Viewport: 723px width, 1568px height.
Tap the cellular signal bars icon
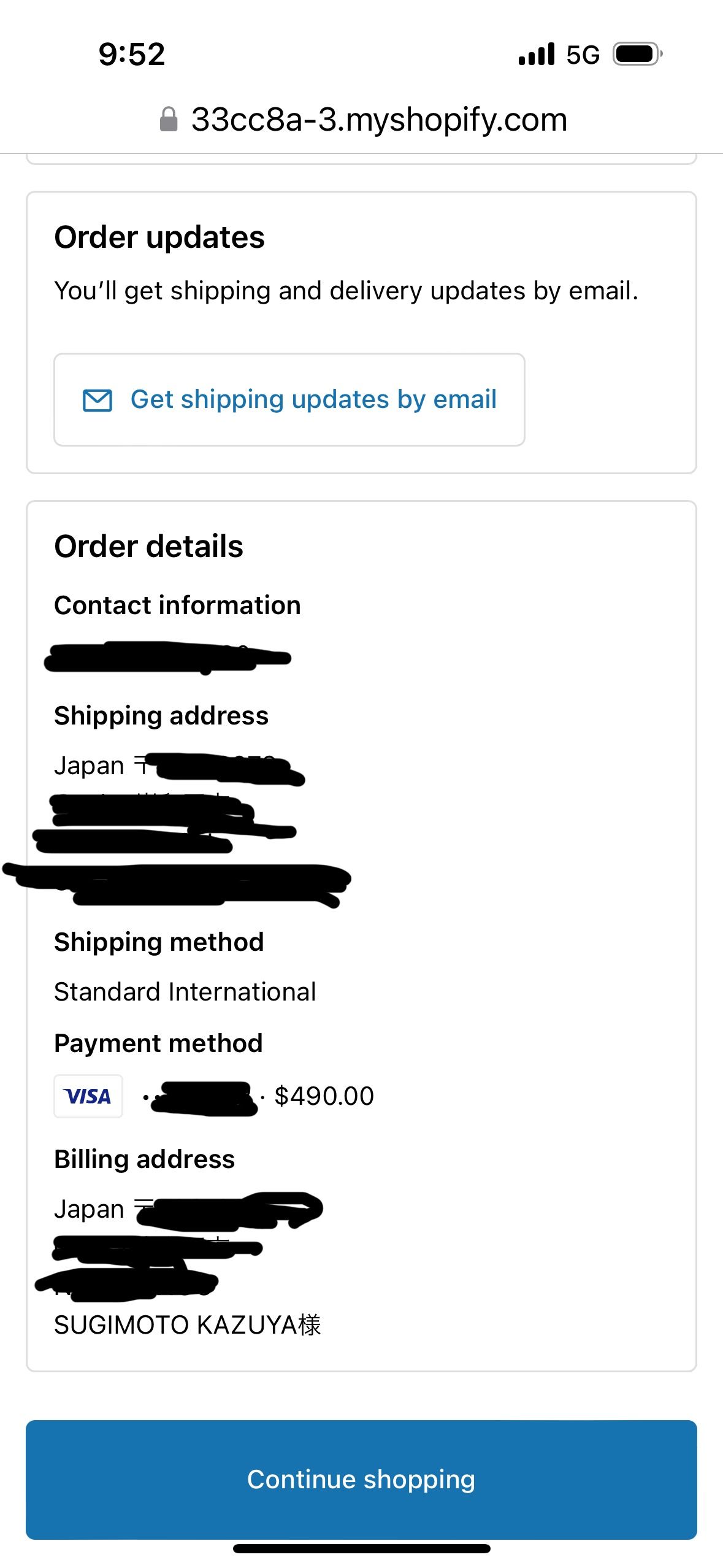537,54
